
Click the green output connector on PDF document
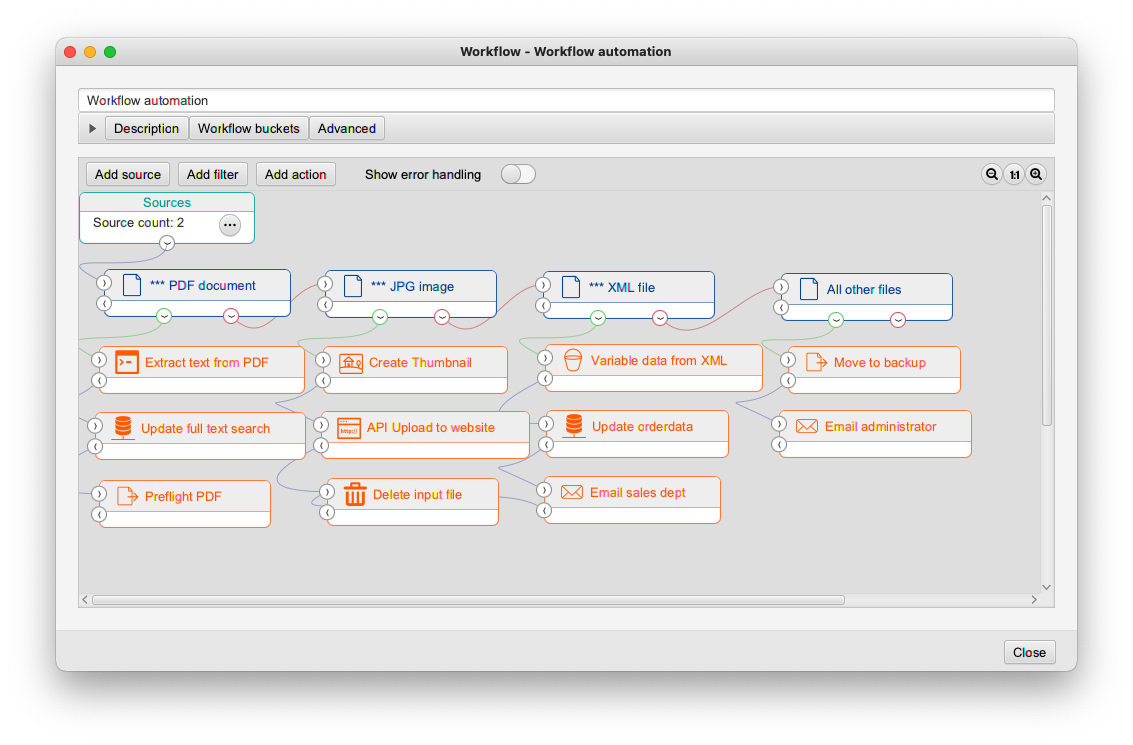click(164, 316)
